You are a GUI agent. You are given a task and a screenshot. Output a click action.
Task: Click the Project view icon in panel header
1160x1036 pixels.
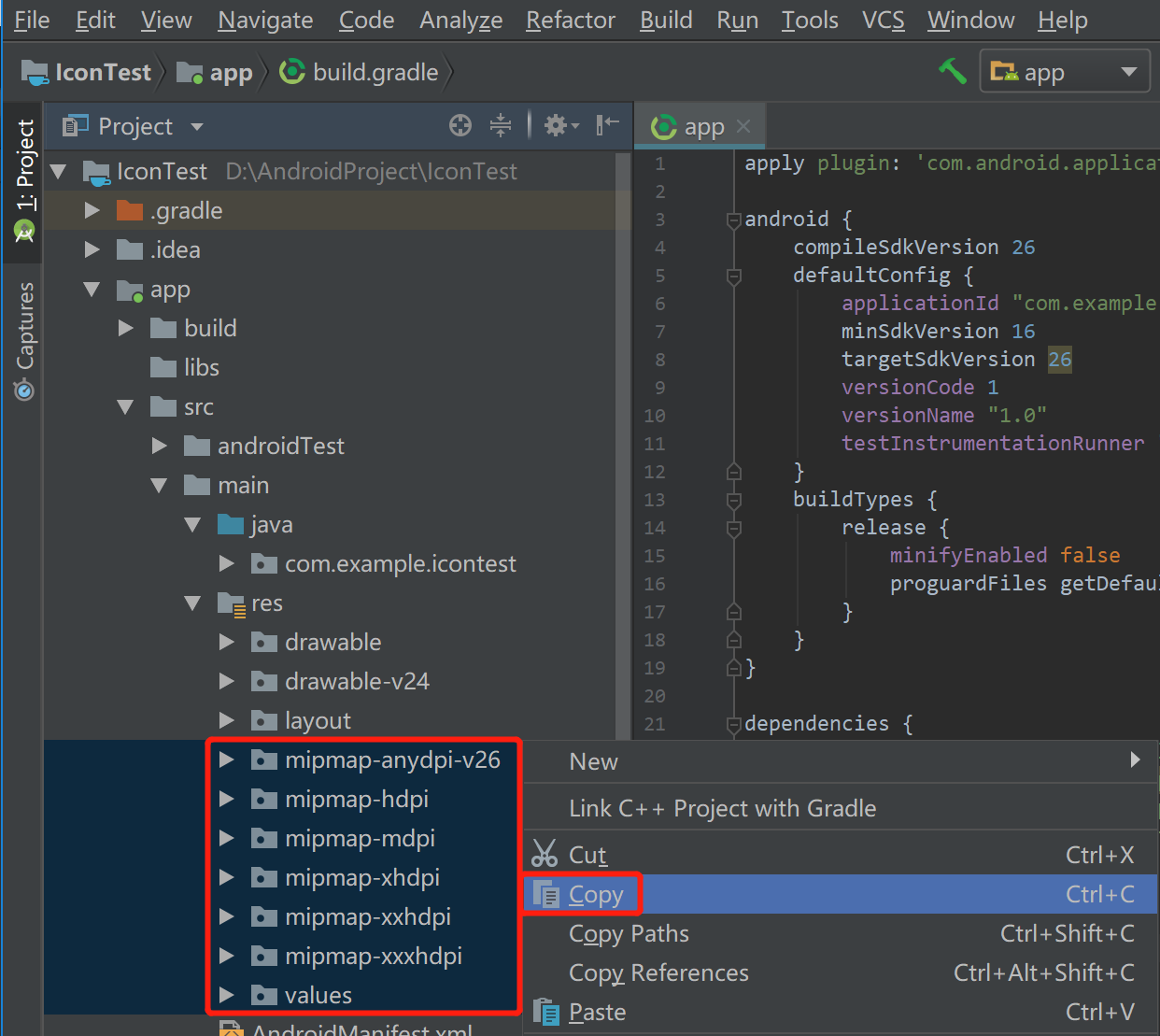coord(75,125)
